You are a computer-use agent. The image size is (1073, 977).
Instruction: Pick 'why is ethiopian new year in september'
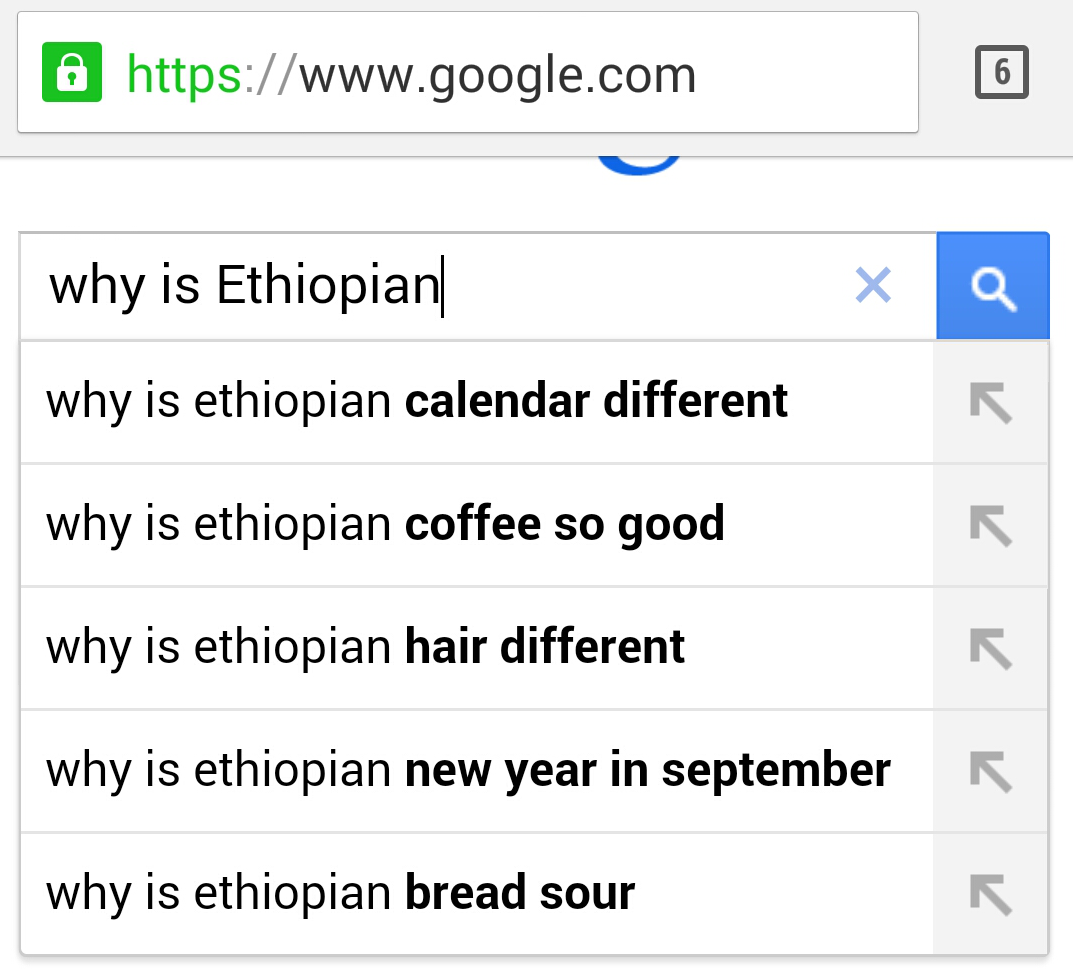coord(477,772)
